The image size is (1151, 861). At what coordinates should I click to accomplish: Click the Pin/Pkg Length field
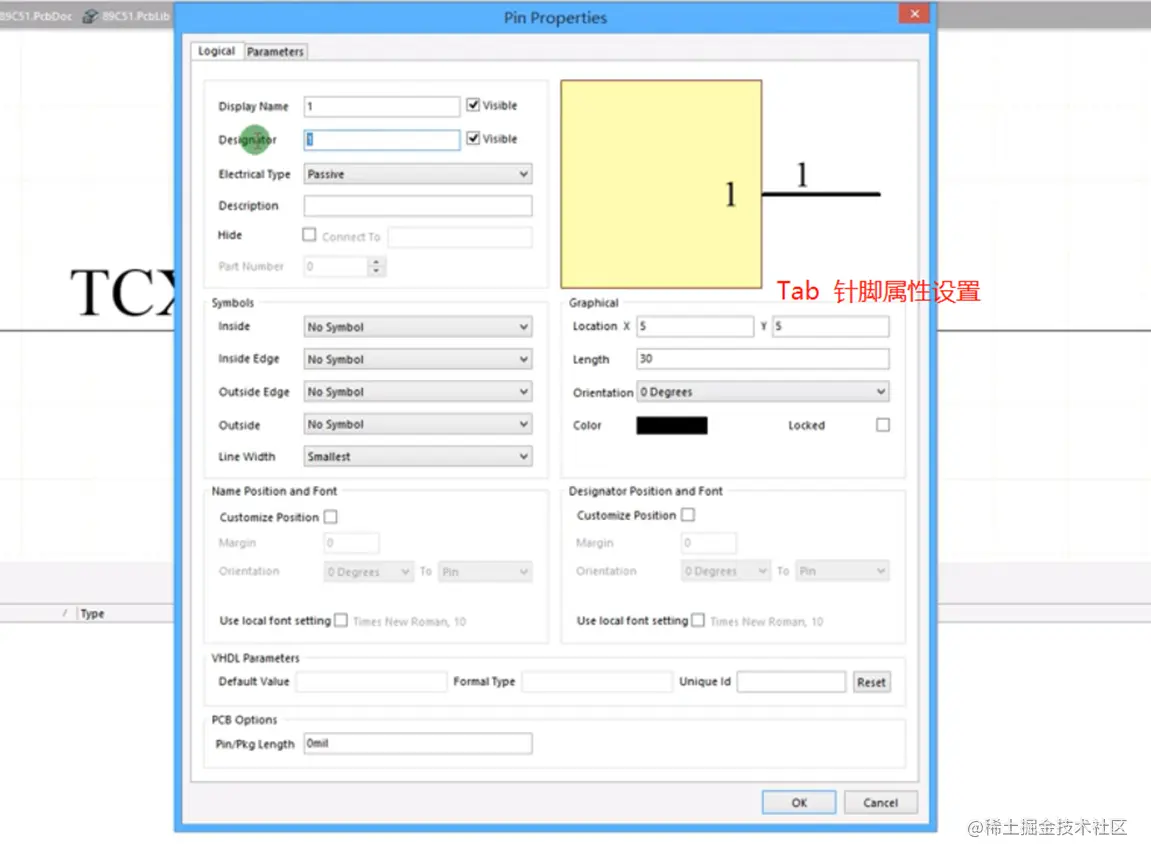(418, 744)
